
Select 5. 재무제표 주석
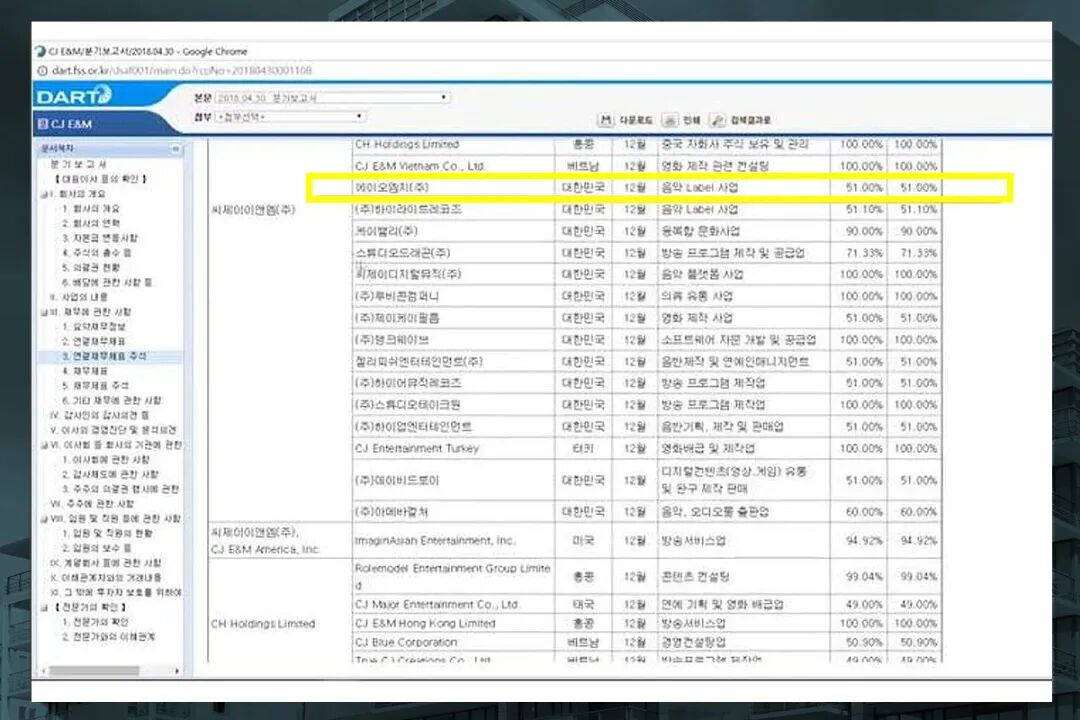tap(94, 386)
